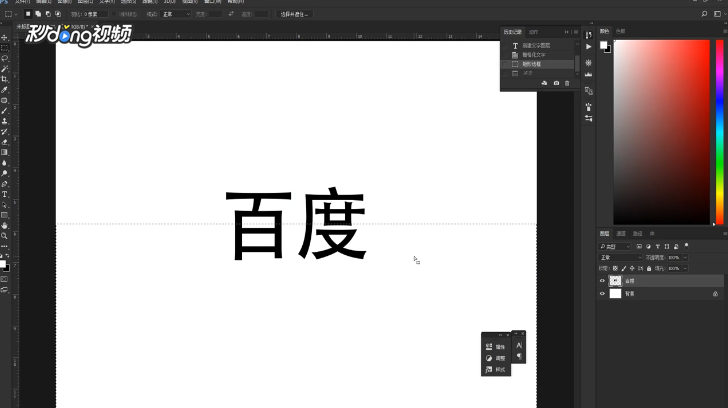Viewport: 728px width, 408px height.
Task: Select the Crop tool
Action: coord(5,79)
